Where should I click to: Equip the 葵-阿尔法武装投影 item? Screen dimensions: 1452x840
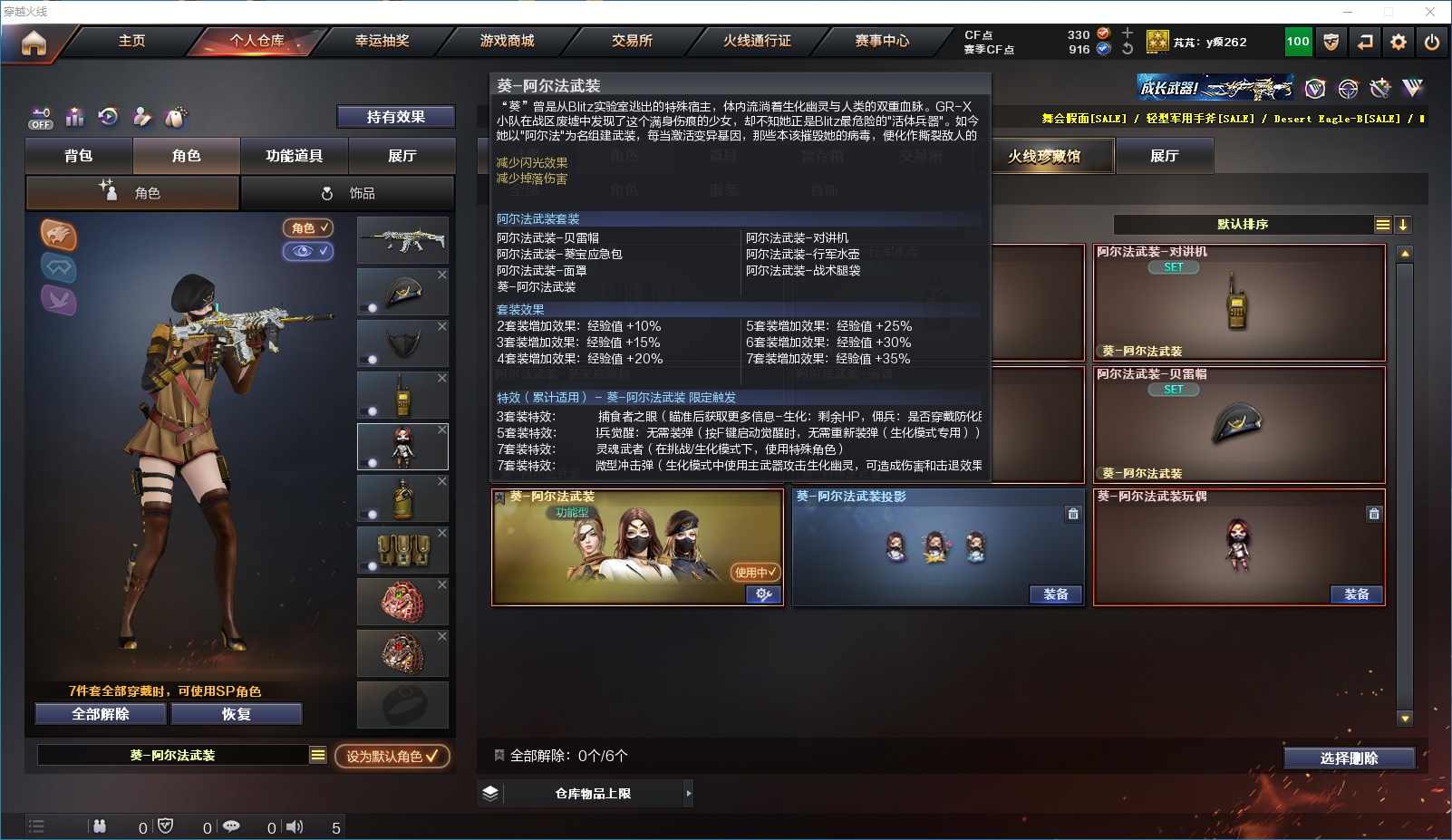(x=1056, y=594)
